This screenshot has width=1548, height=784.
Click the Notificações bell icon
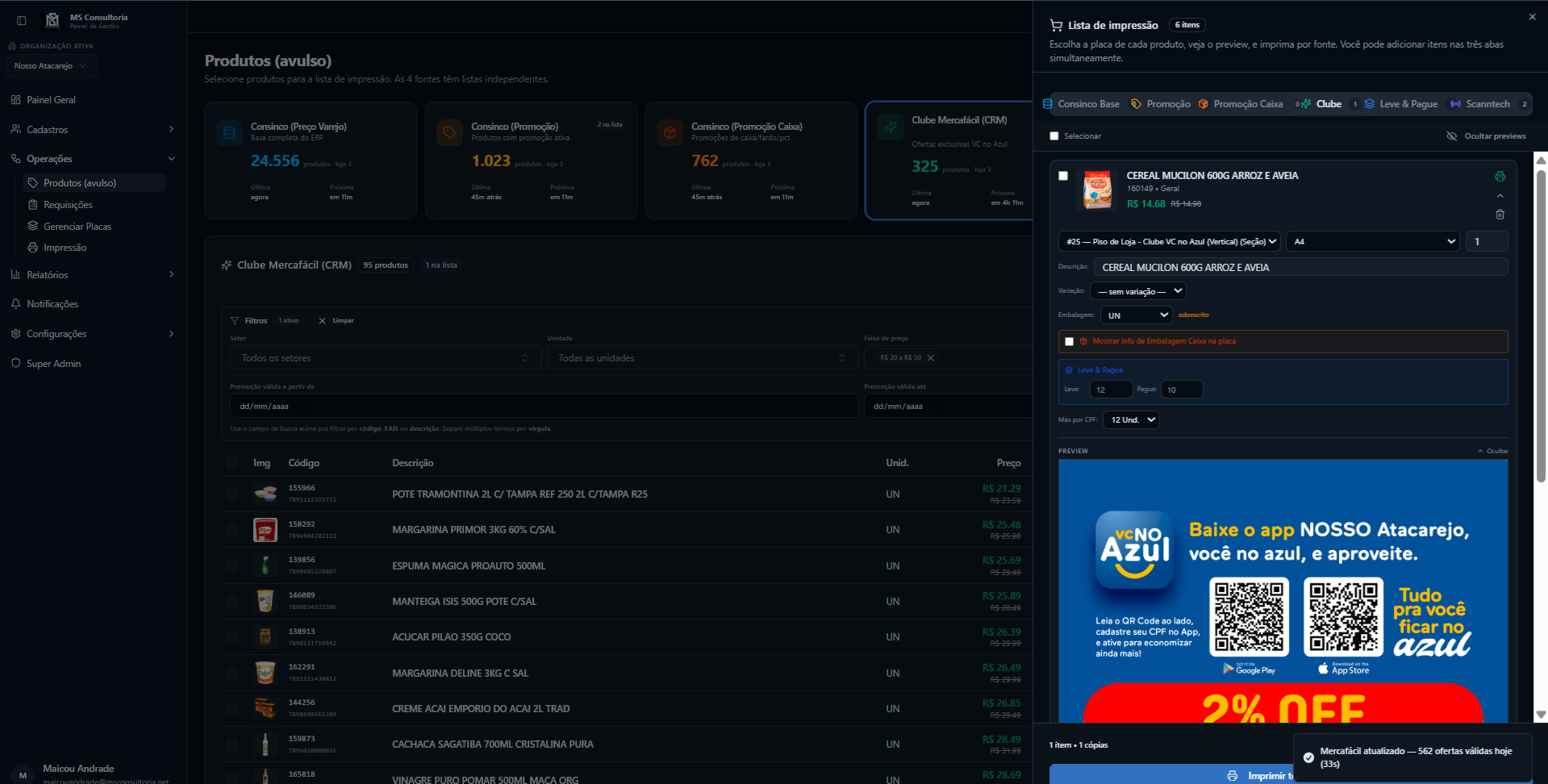pyautogui.click(x=16, y=304)
